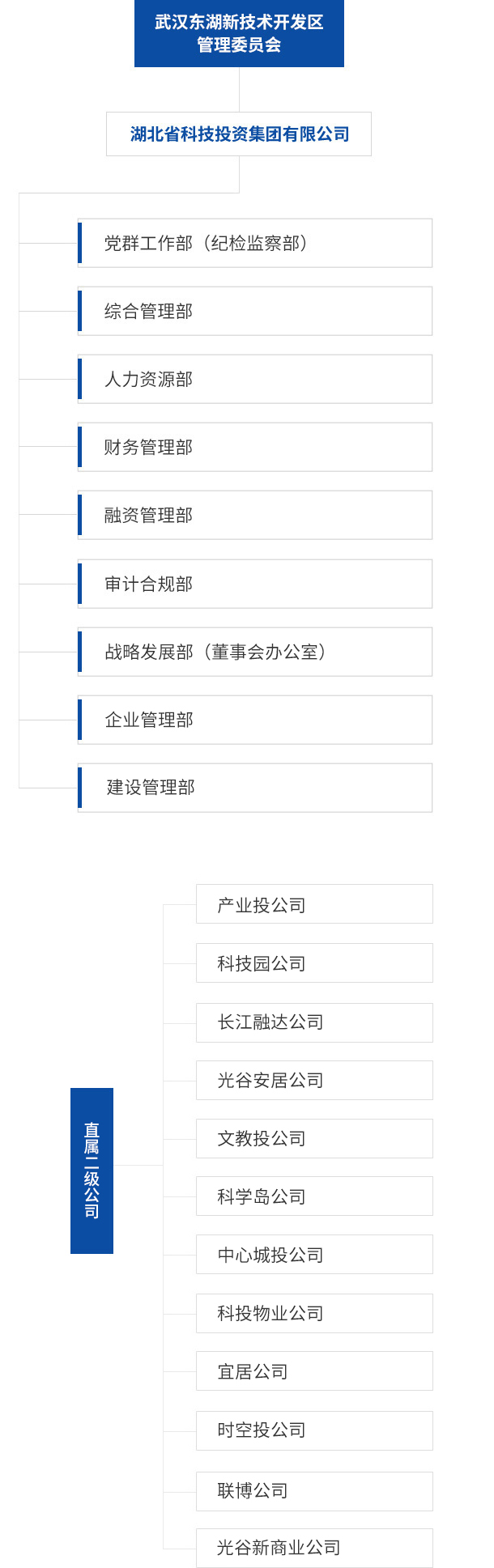Open 战略发展部（董事会办公室）
Screen dimensions: 494x1568
[x=255, y=652]
